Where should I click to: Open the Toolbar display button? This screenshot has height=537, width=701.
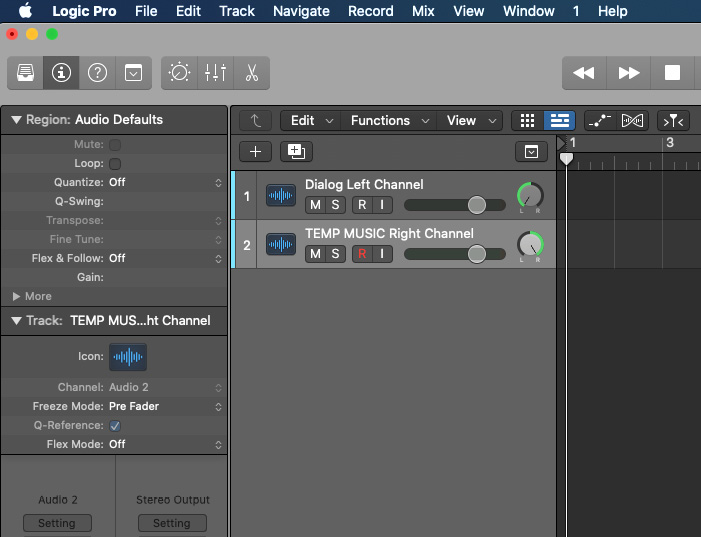(x=133, y=72)
